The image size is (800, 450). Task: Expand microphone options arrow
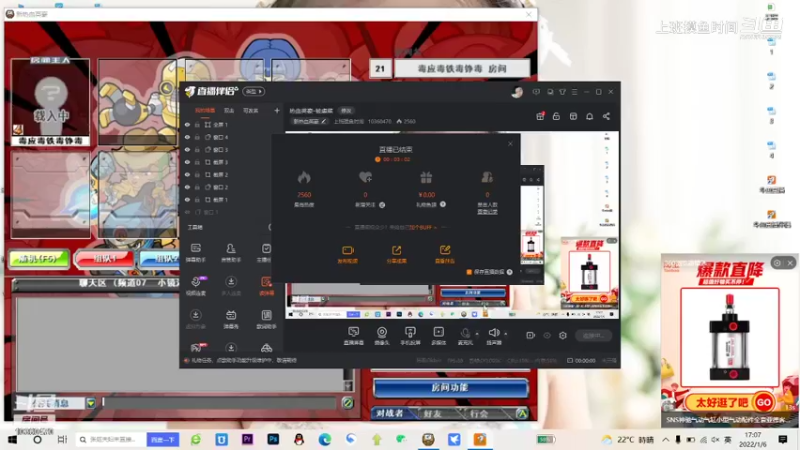pos(477,334)
